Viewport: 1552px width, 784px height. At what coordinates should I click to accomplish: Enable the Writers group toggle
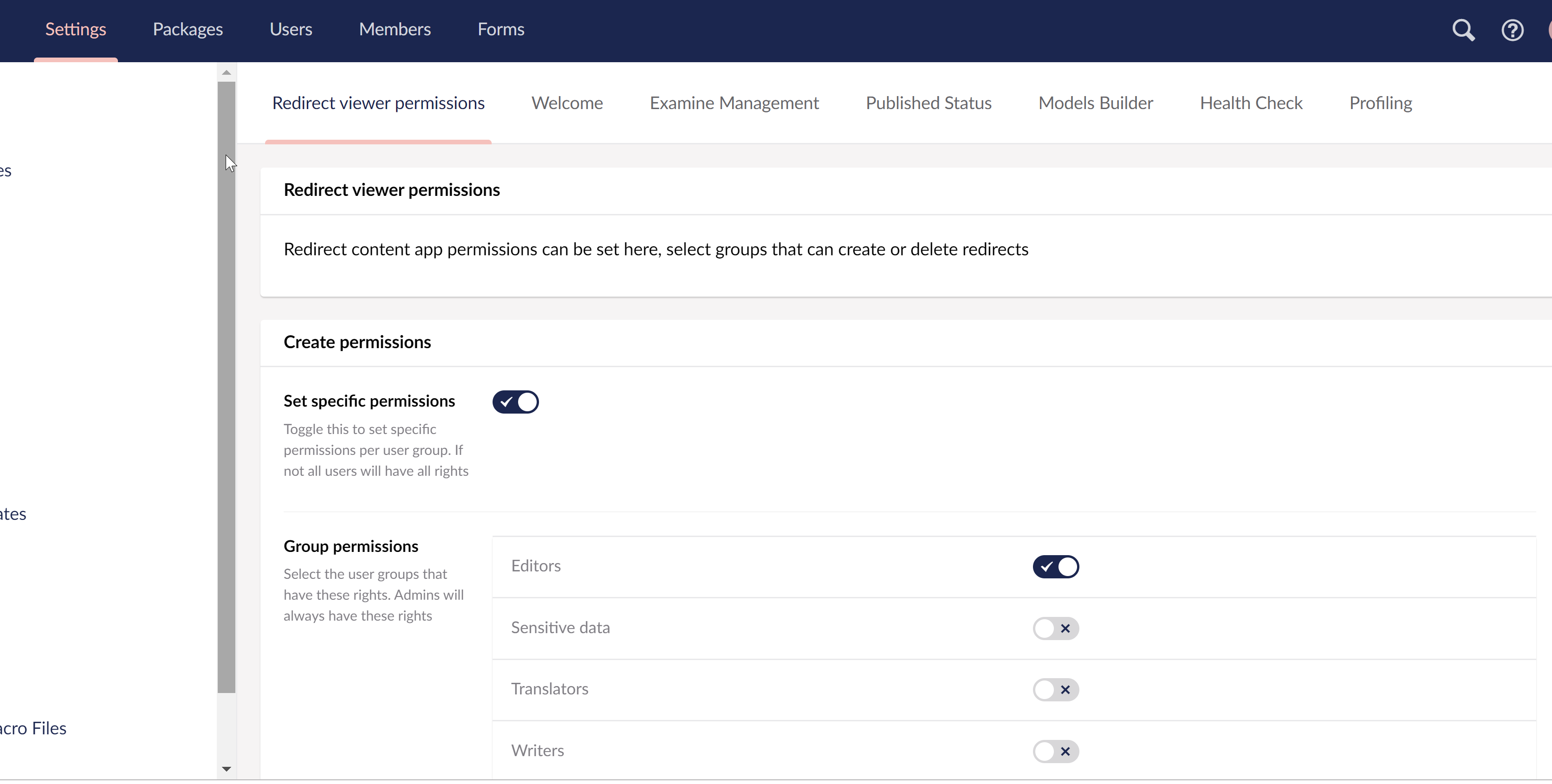pyautogui.click(x=1056, y=751)
